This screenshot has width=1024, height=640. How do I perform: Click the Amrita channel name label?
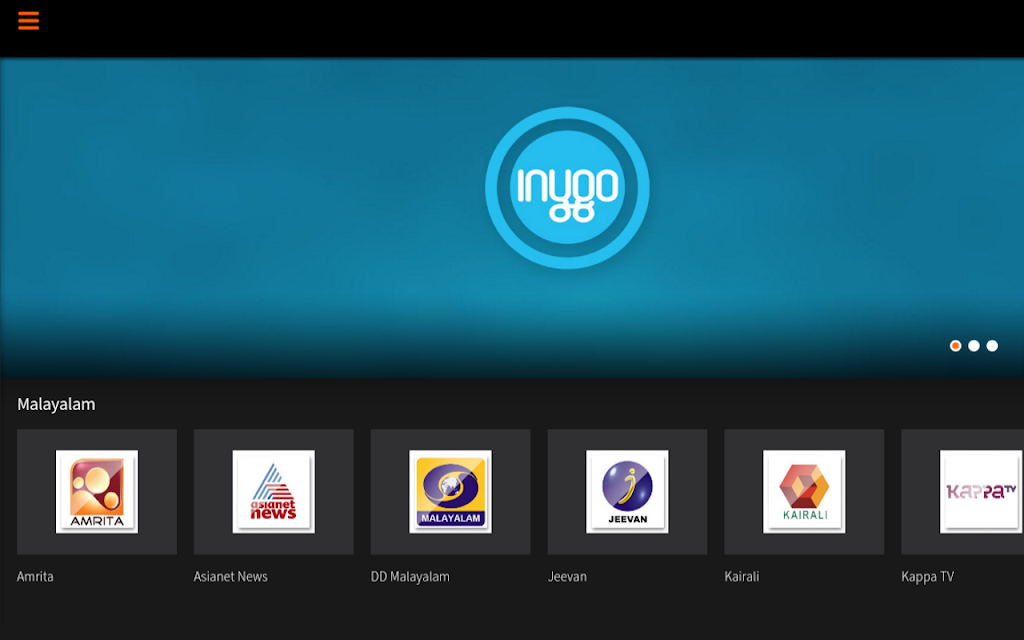(x=35, y=577)
